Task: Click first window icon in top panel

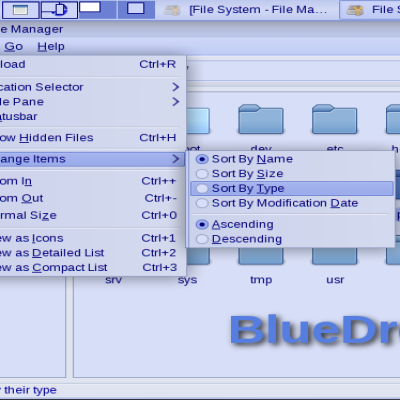Action: pyautogui.click(x=20, y=10)
